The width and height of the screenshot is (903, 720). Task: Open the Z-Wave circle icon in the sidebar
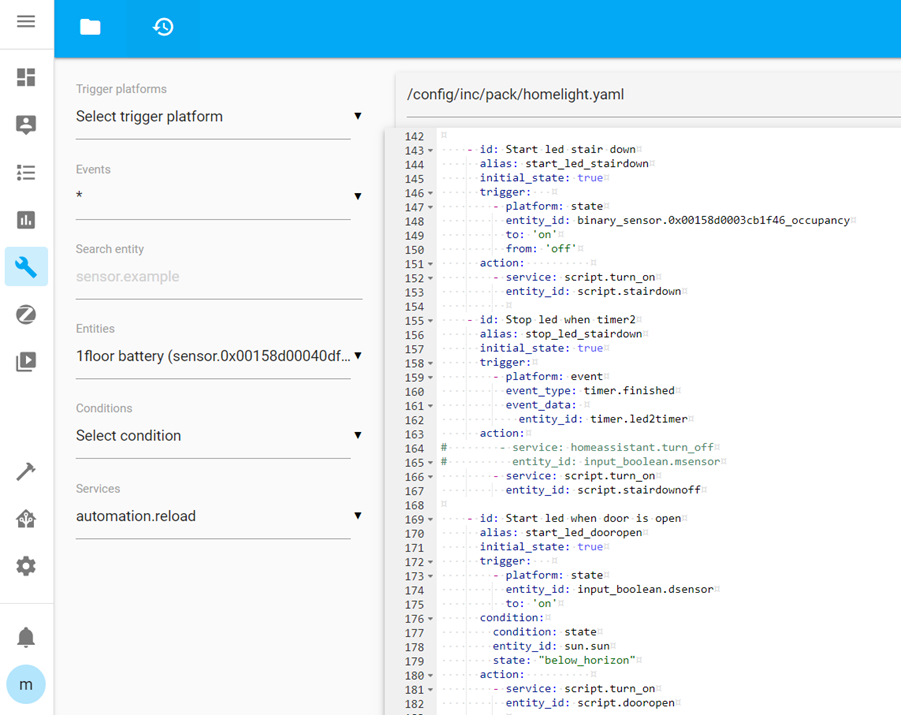click(26, 314)
